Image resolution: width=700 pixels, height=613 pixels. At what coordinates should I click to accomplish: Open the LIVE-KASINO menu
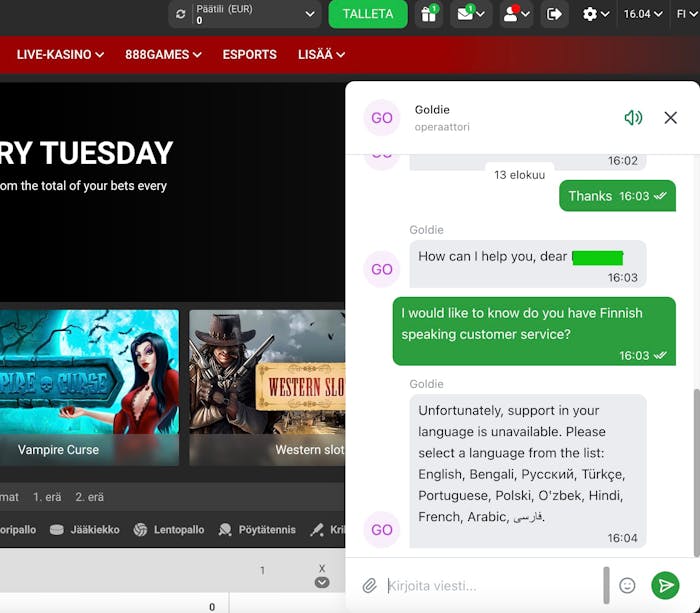[x=60, y=54]
